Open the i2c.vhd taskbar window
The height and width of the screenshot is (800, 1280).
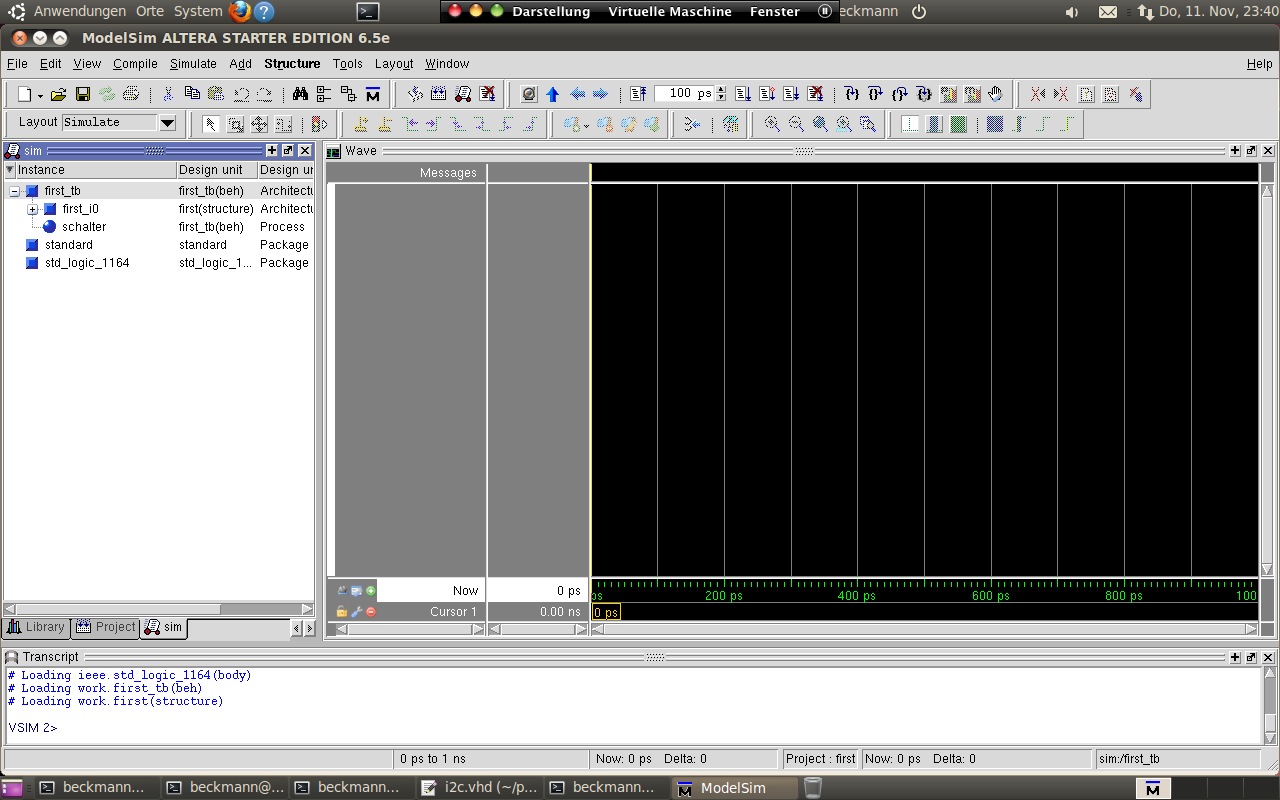(478, 788)
